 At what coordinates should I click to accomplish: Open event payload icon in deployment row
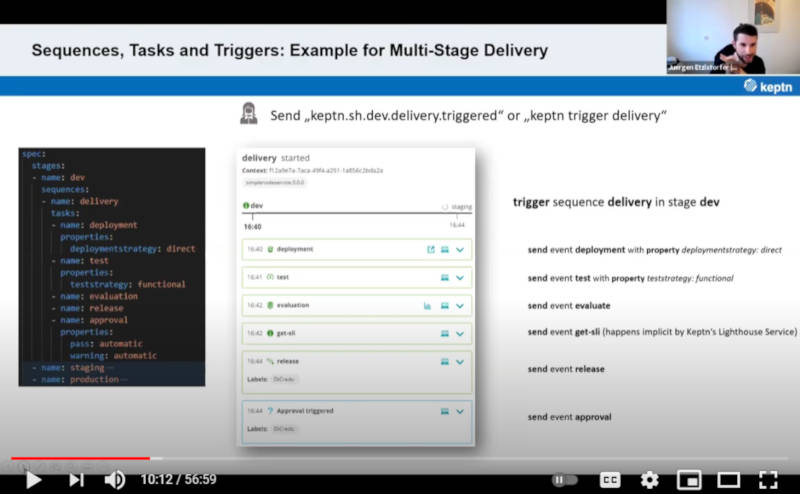445,250
